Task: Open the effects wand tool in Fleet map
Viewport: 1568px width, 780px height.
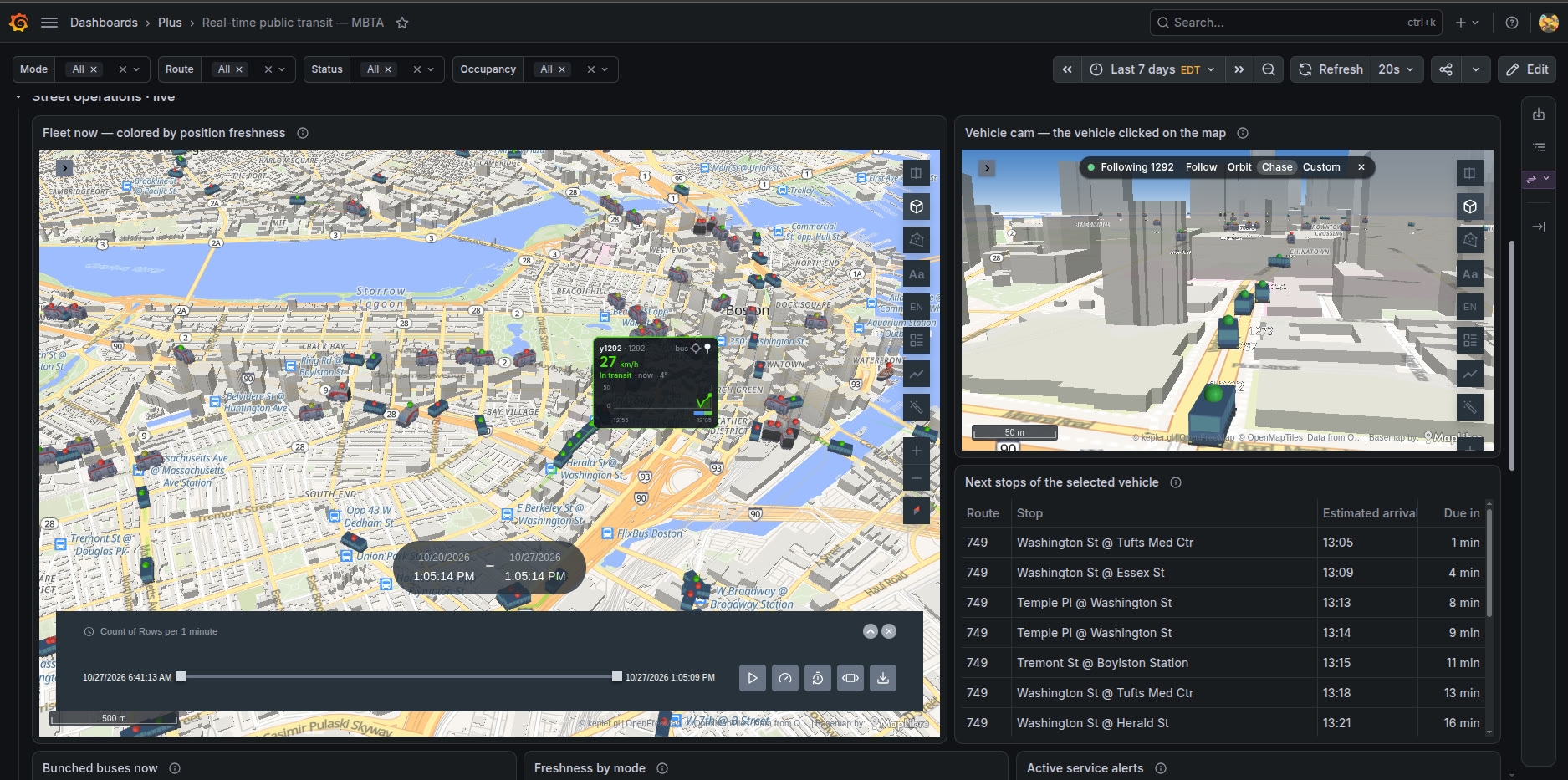Action: click(917, 407)
